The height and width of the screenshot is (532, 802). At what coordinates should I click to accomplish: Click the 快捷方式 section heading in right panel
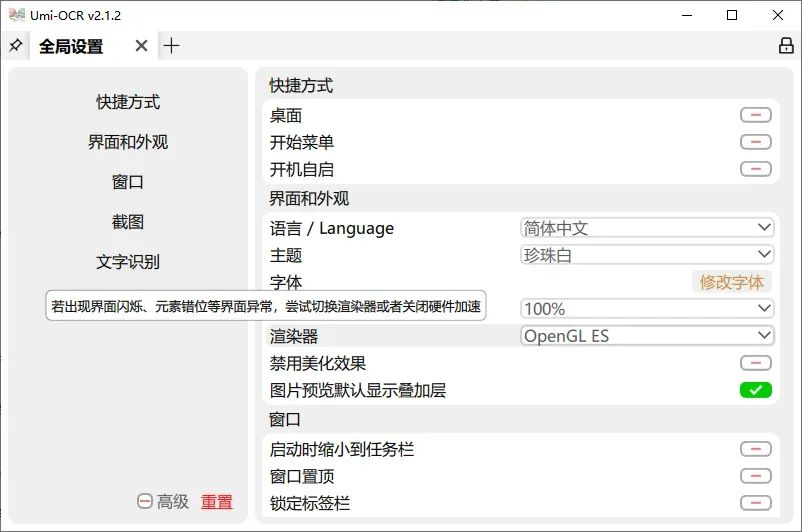pyautogui.click(x=301, y=85)
